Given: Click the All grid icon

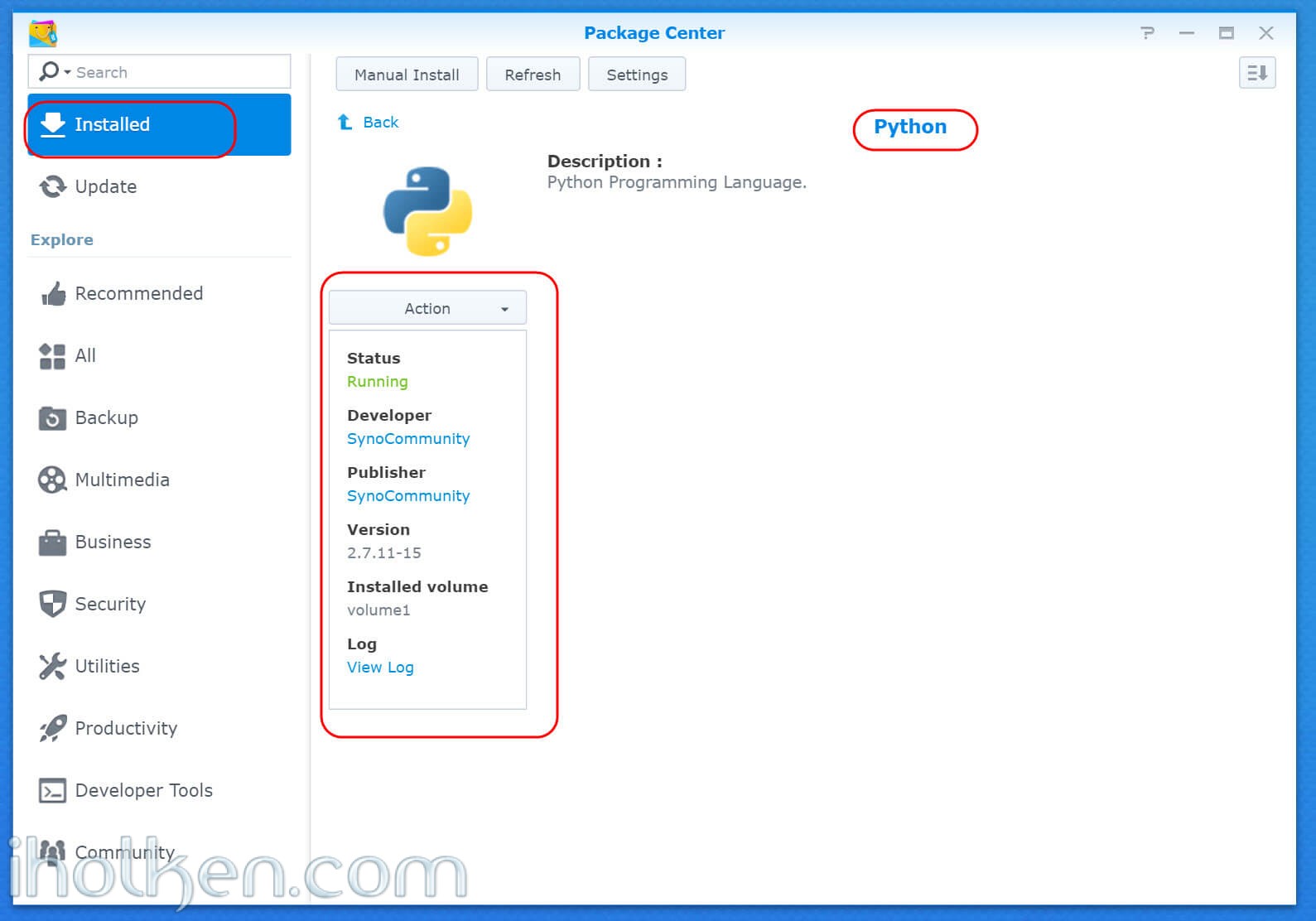Looking at the screenshot, I should pyautogui.click(x=52, y=356).
